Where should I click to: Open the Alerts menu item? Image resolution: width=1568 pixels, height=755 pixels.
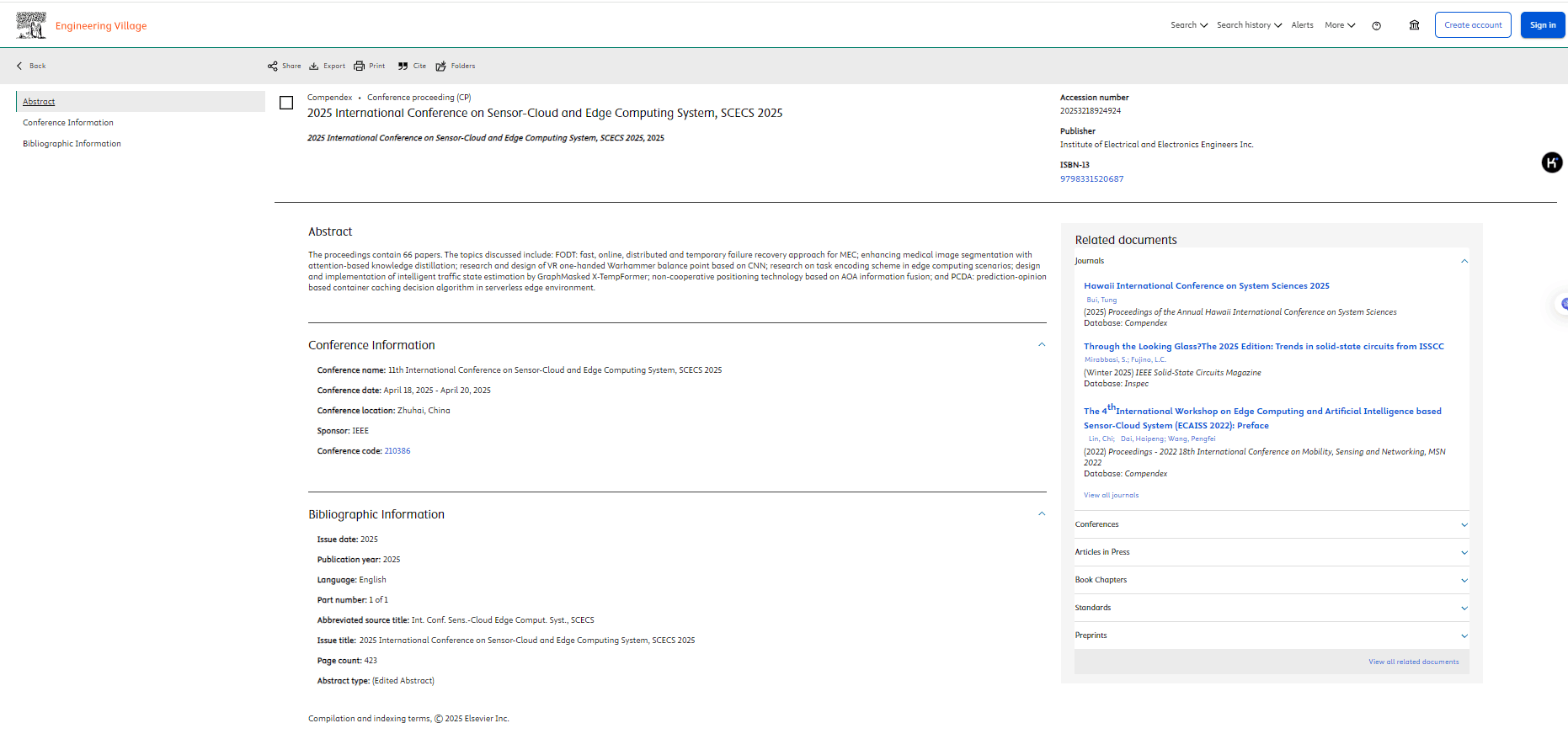point(1302,25)
